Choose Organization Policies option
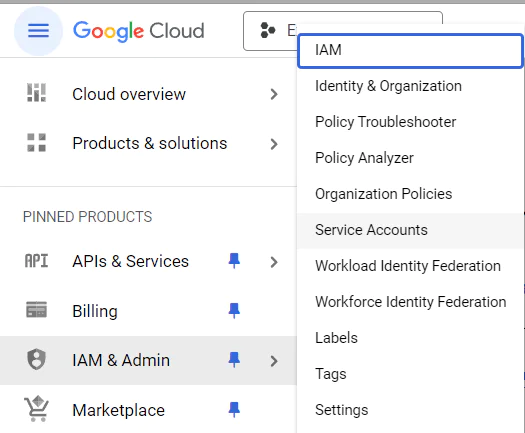Screen dimensions: 525x433 (410, 194)
